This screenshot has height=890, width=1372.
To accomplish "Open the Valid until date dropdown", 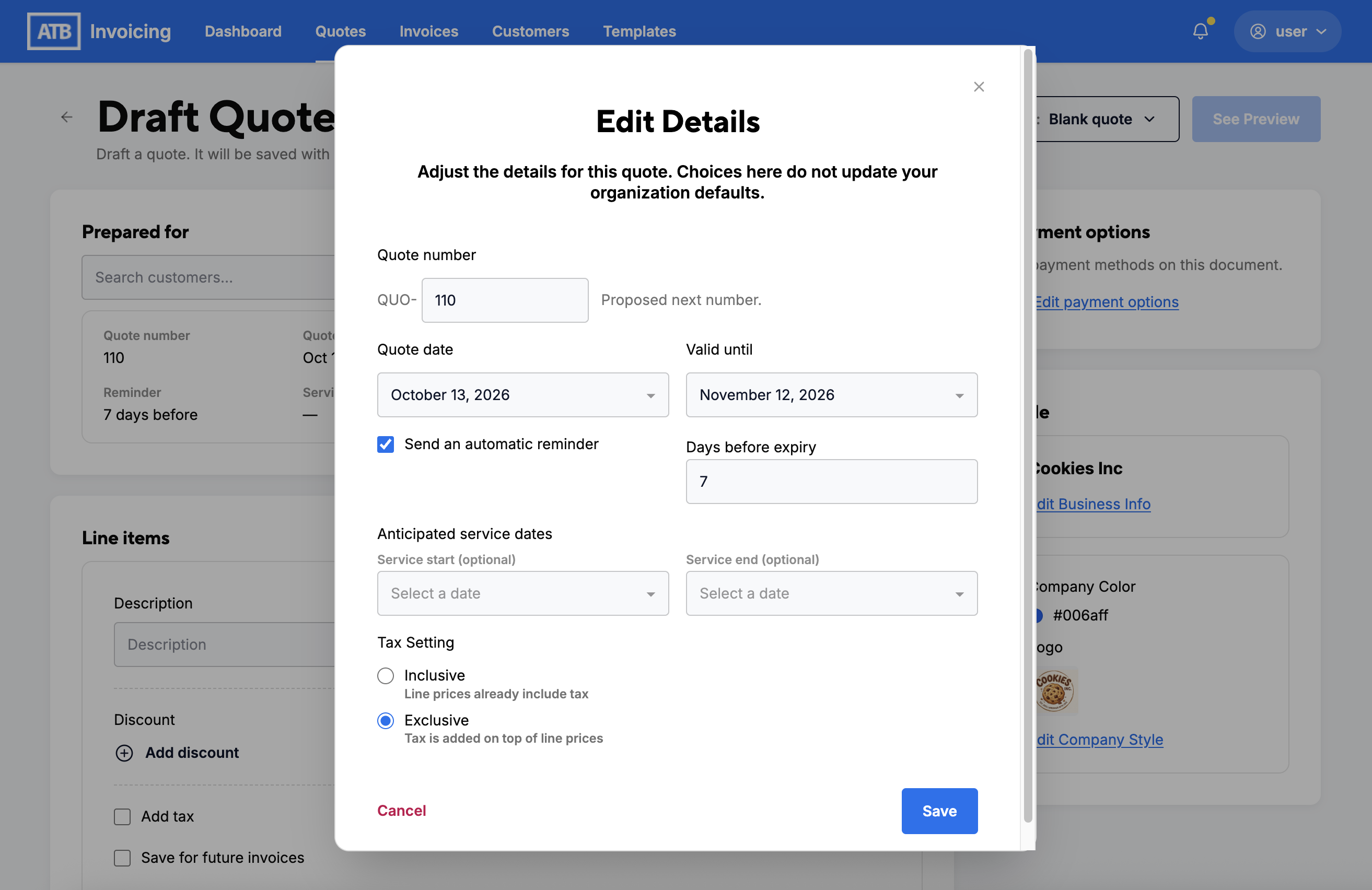I will tap(831, 395).
